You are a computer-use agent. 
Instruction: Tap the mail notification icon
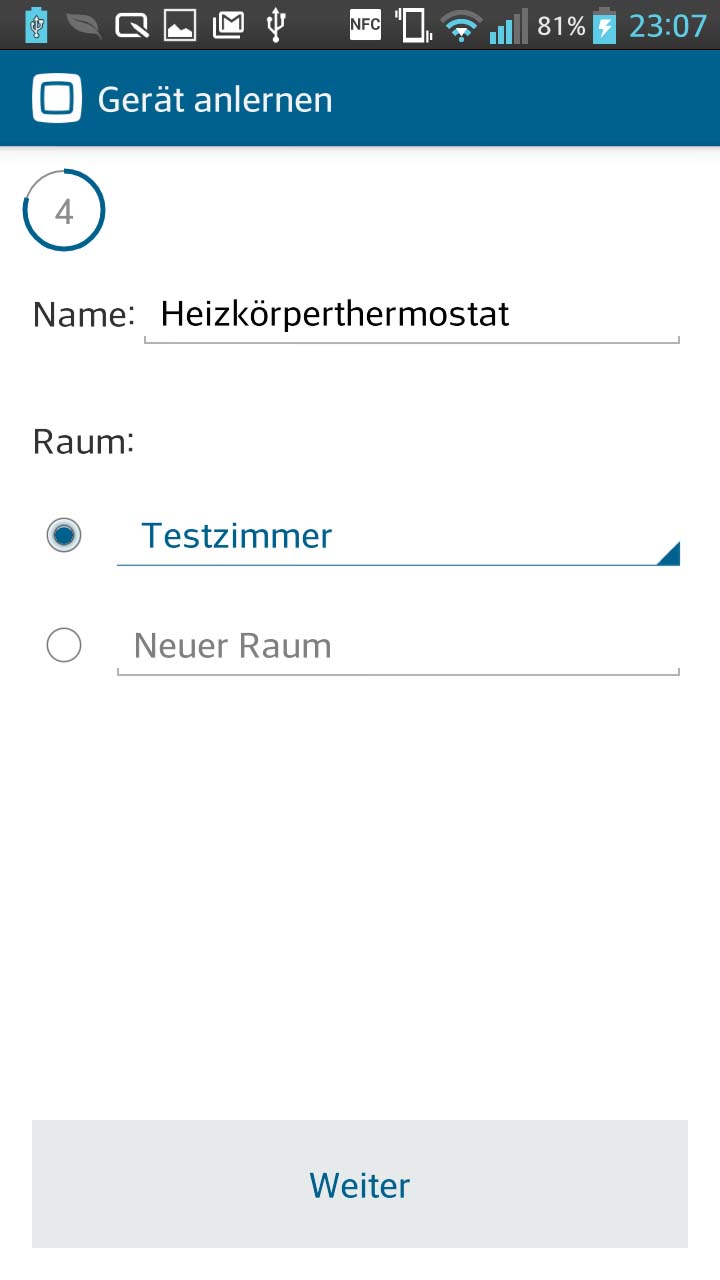click(x=228, y=25)
